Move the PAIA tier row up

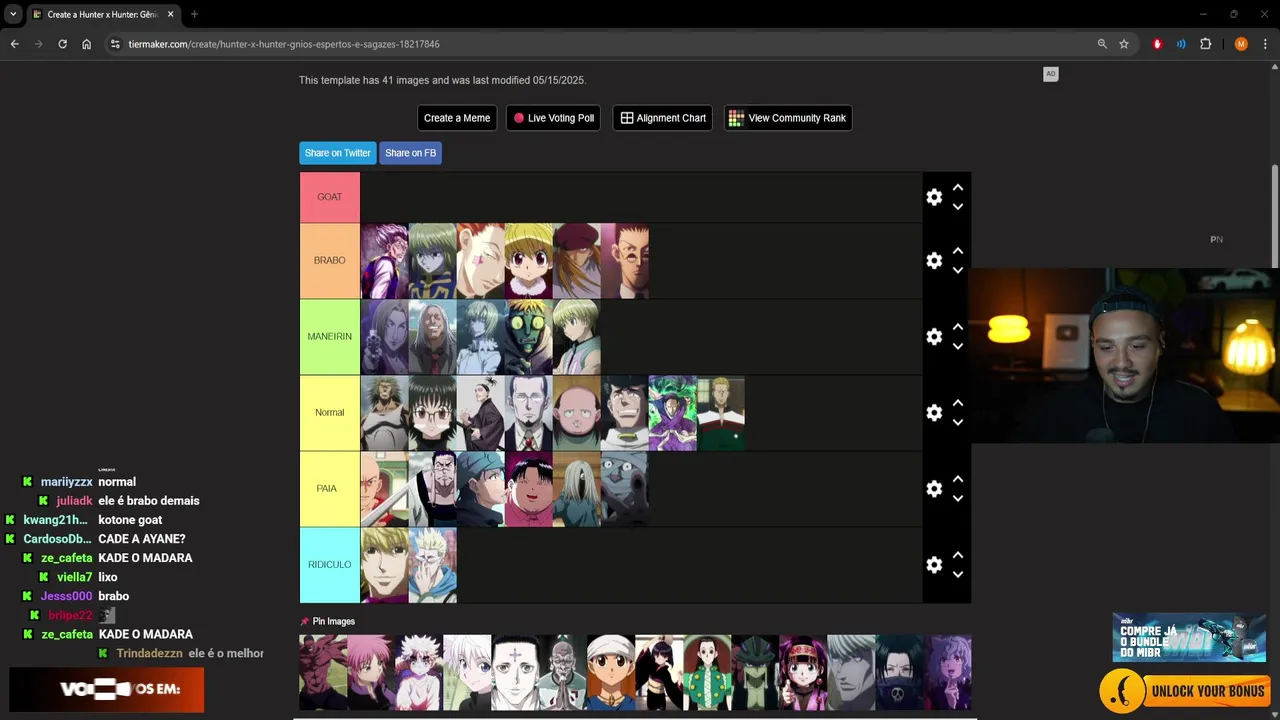pyautogui.click(x=958, y=479)
